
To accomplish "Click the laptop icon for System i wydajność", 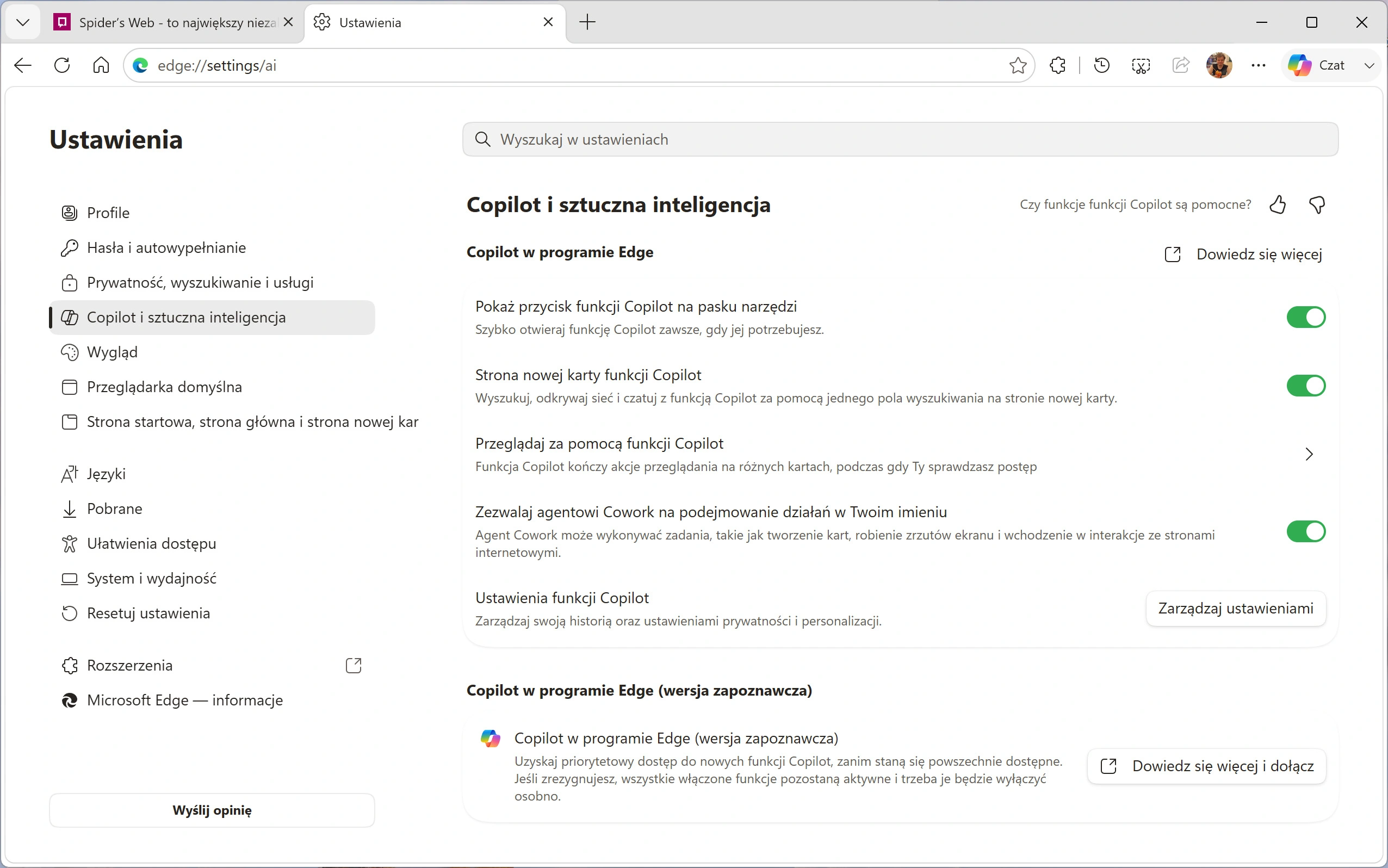I will click(x=70, y=579).
